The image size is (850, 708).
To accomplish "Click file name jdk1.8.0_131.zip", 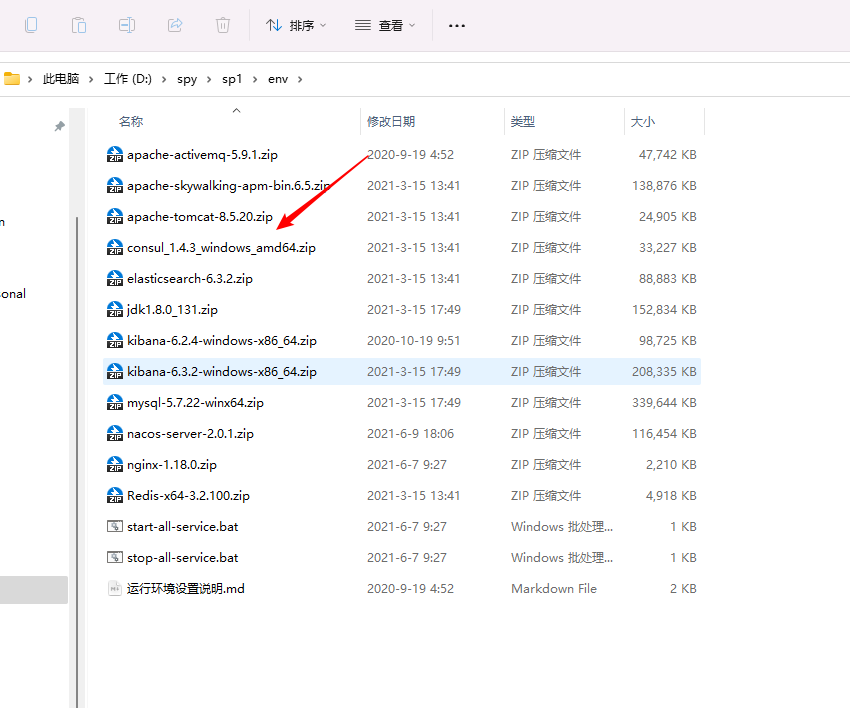I will point(172,310).
